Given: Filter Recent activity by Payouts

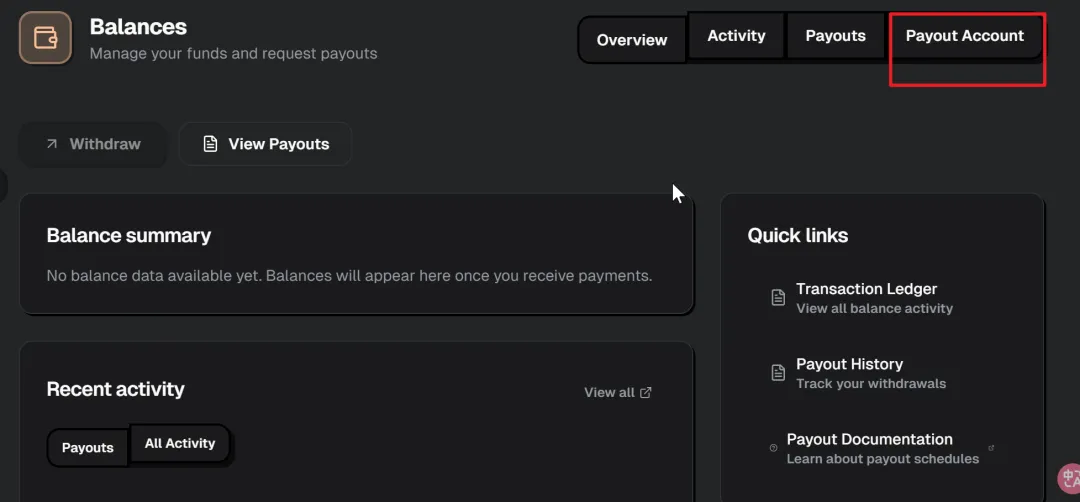Looking at the screenshot, I should [88, 447].
